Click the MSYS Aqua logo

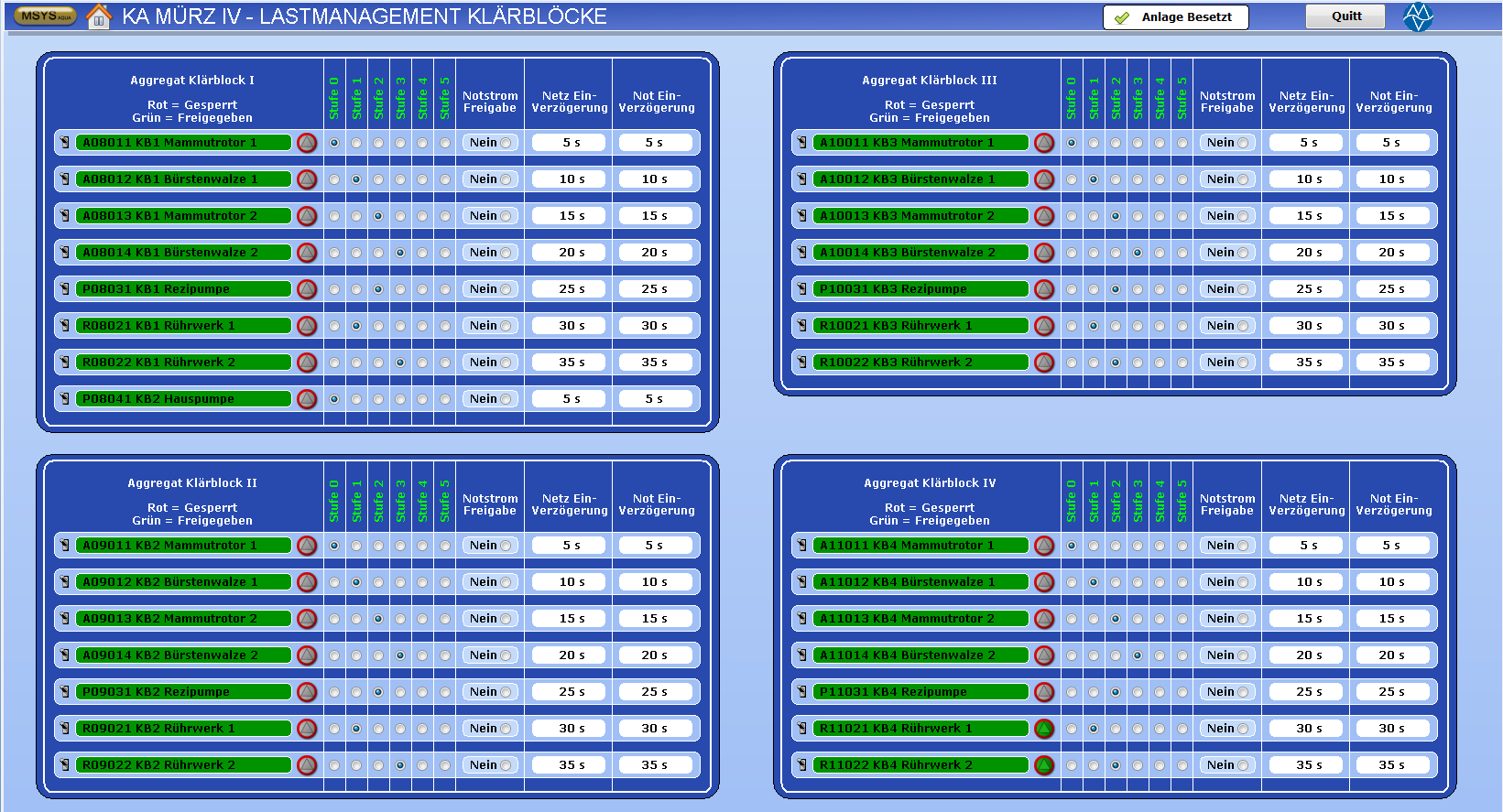click(x=45, y=16)
